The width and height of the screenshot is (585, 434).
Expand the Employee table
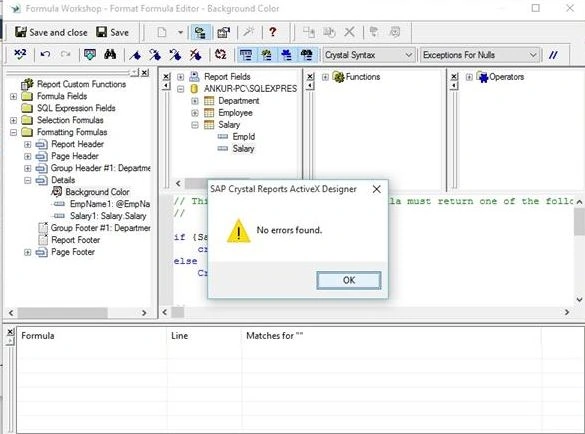pyautogui.click(x=195, y=113)
